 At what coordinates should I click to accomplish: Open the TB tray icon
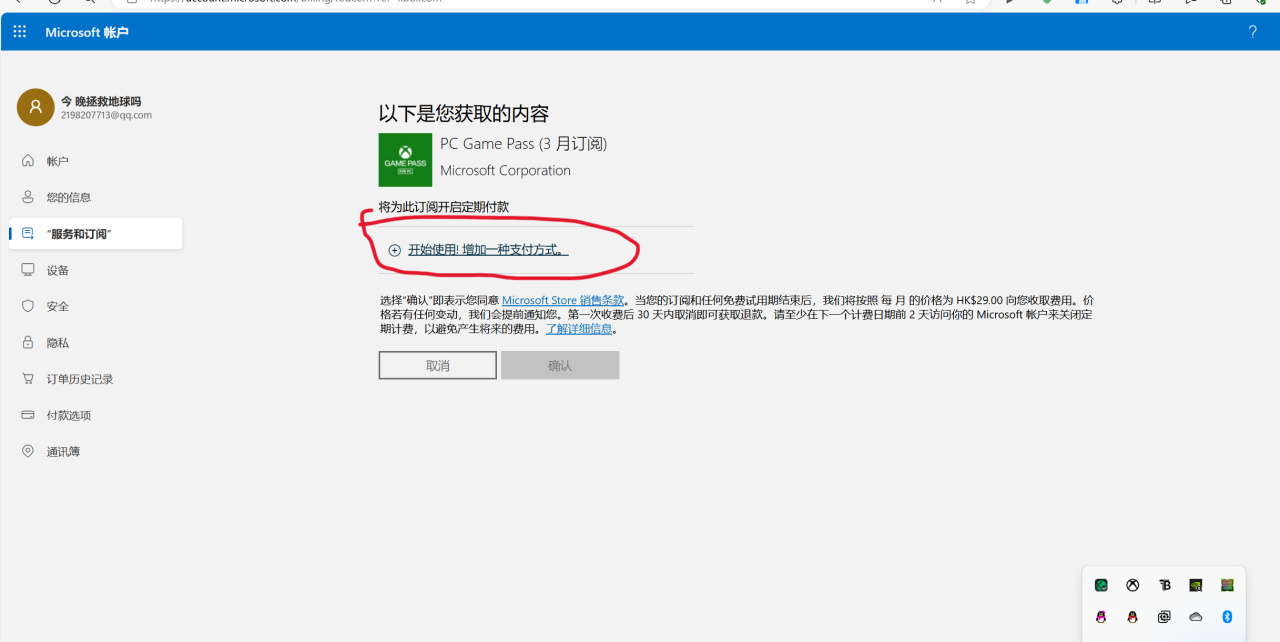pos(1164,585)
